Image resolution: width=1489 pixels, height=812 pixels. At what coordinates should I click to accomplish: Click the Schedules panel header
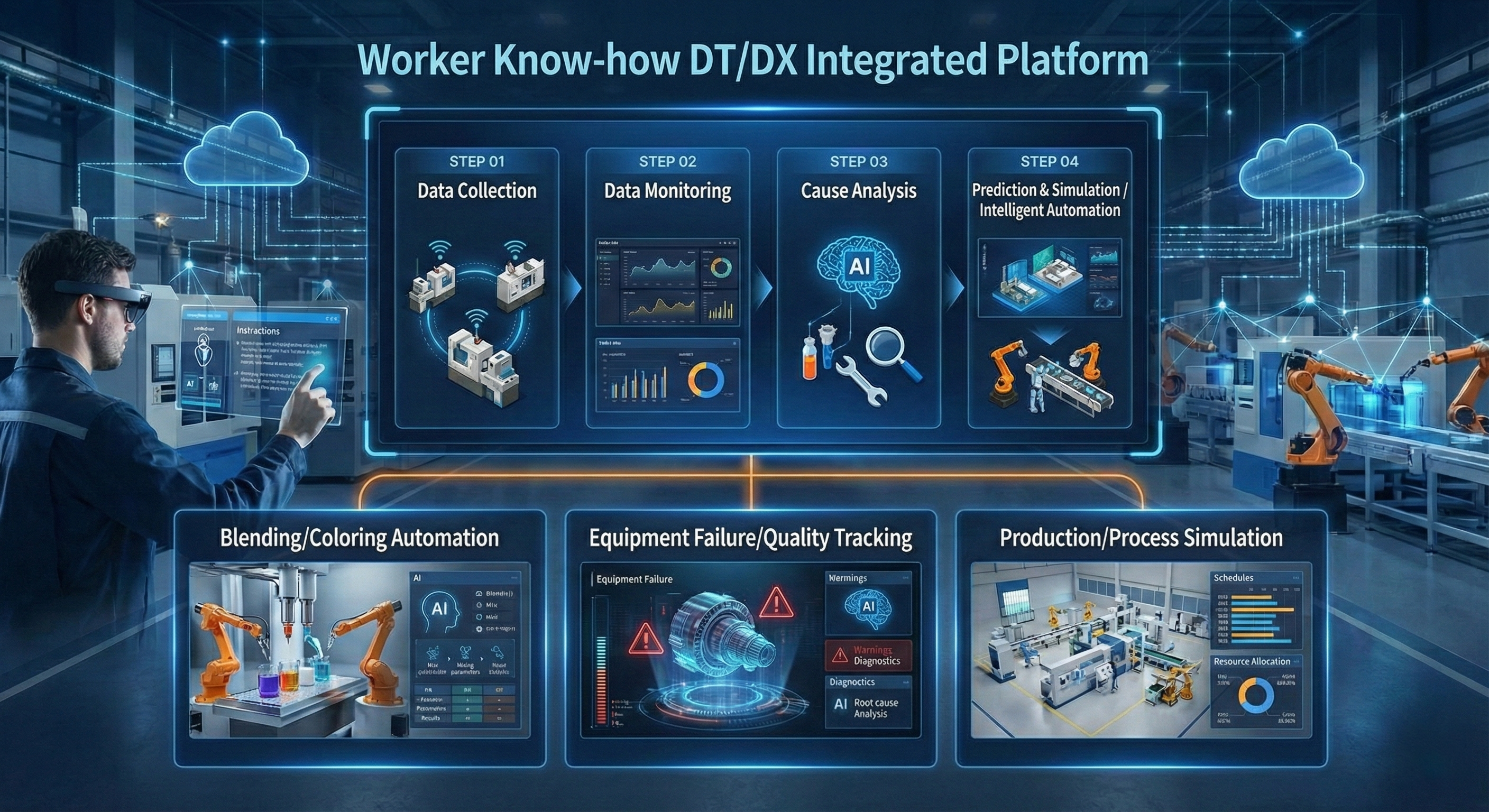coord(1256,578)
